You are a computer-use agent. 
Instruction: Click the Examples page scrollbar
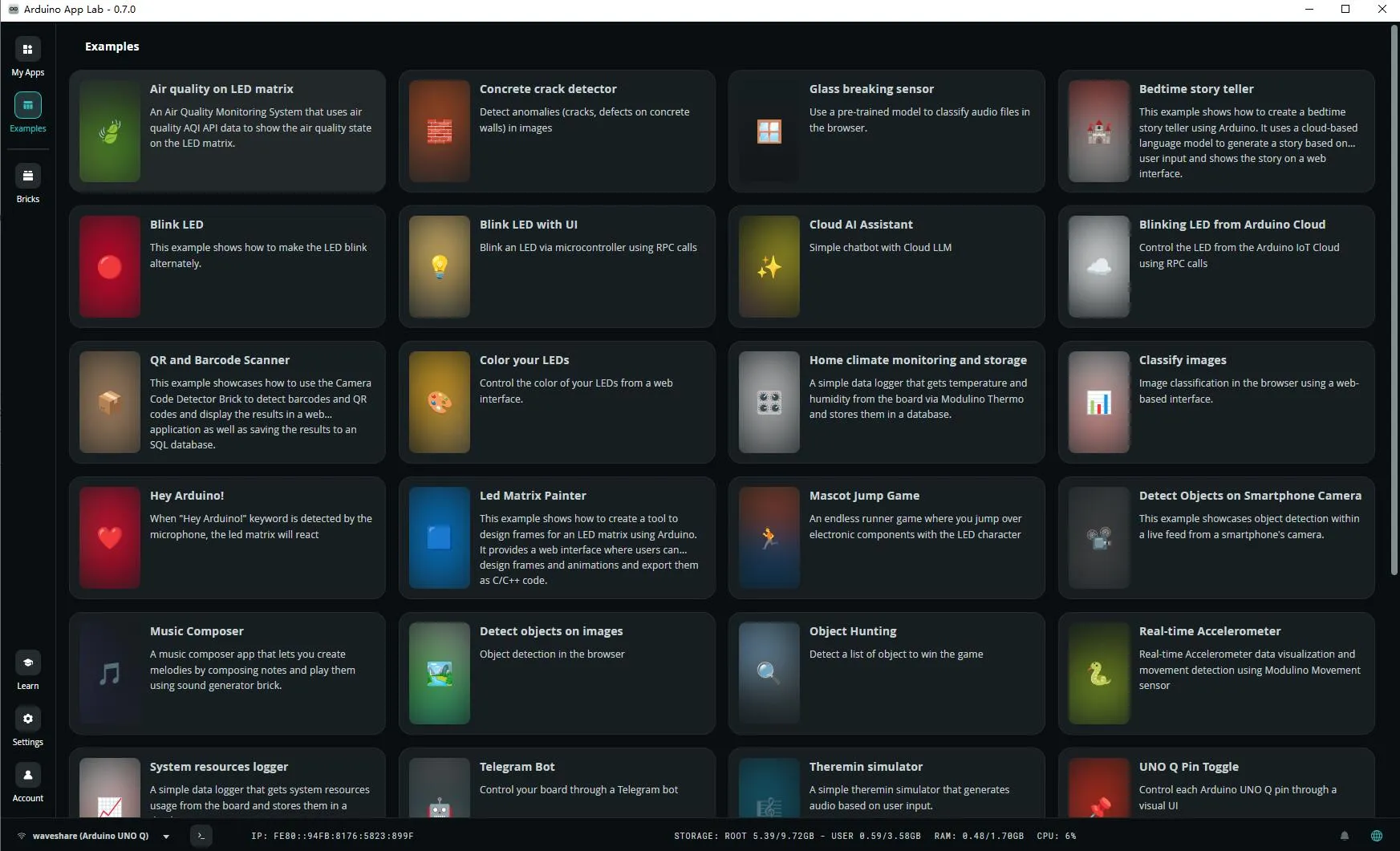(x=1394, y=299)
